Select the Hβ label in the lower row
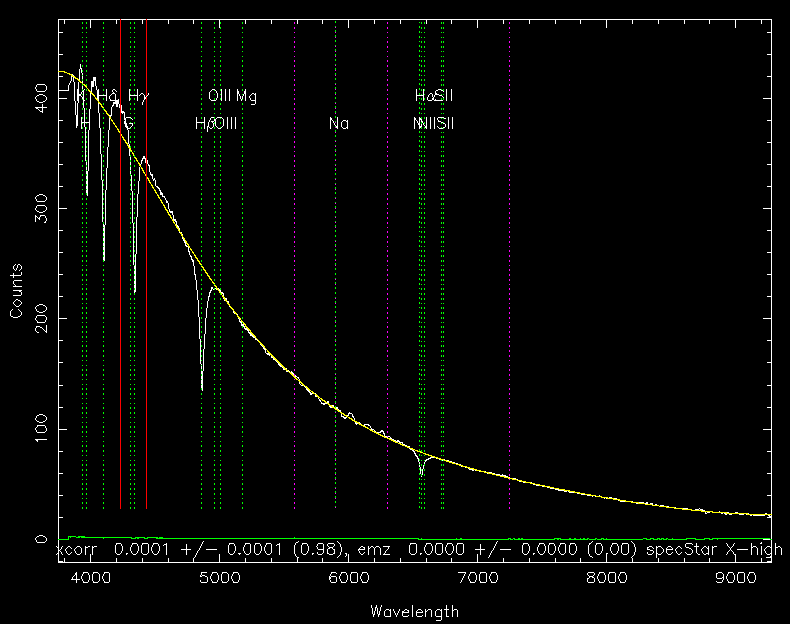Screen dimensions: 790x624 tap(203, 124)
